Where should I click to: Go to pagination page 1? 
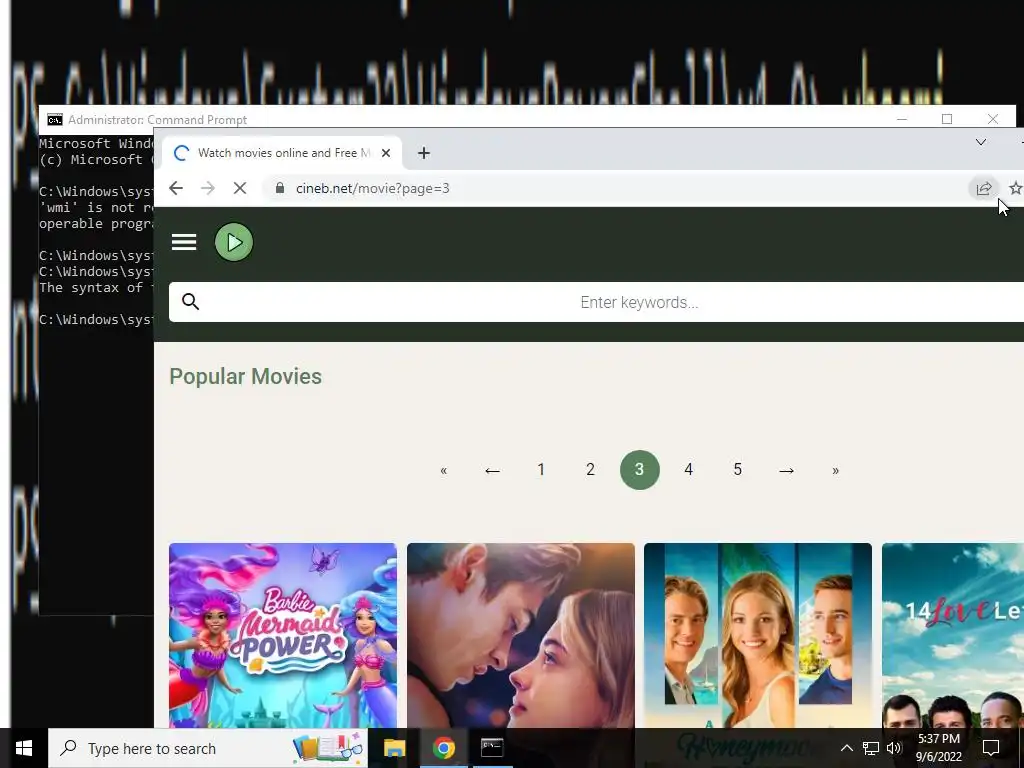(x=541, y=470)
